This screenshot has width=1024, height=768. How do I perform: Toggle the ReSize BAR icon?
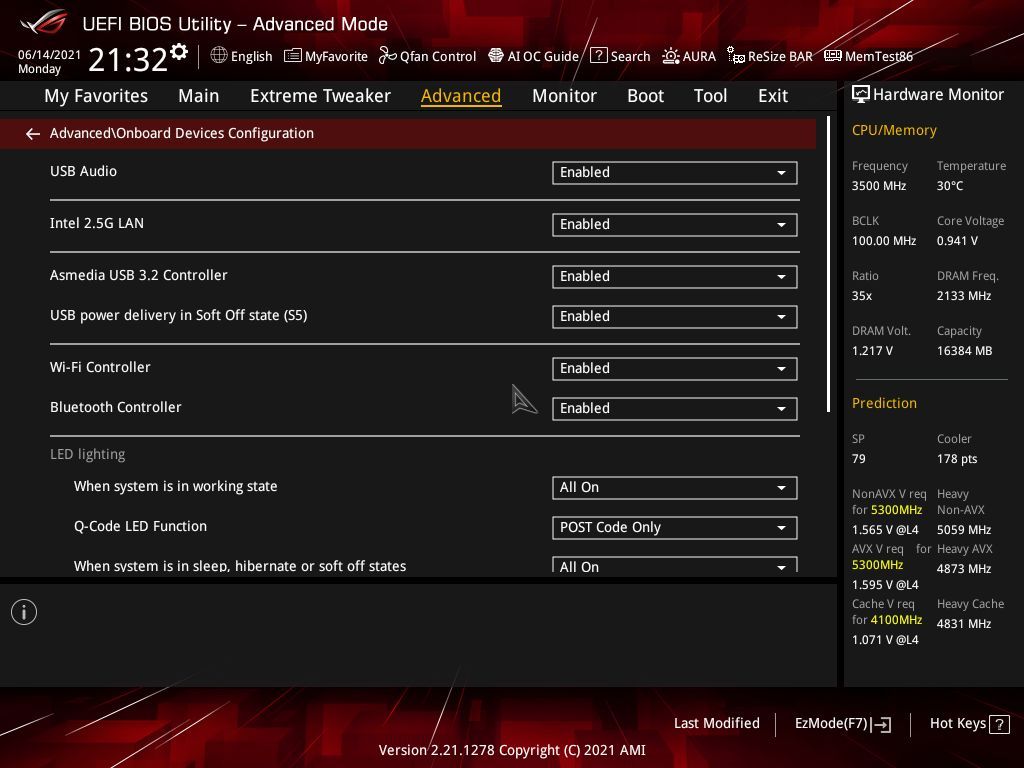click(736, 56)
